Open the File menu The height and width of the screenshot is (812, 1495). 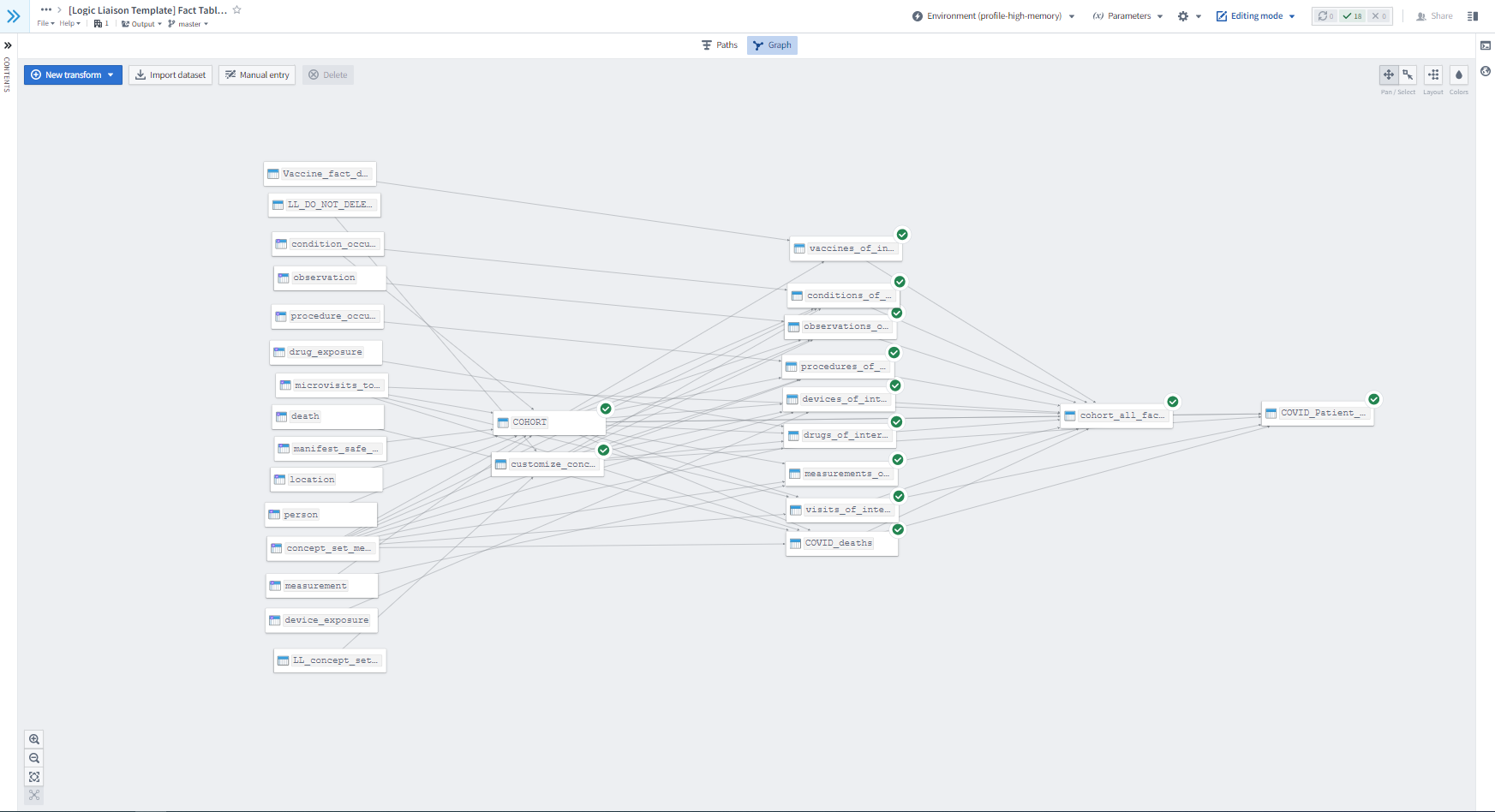pyautogui.click(x=45, y=24)
